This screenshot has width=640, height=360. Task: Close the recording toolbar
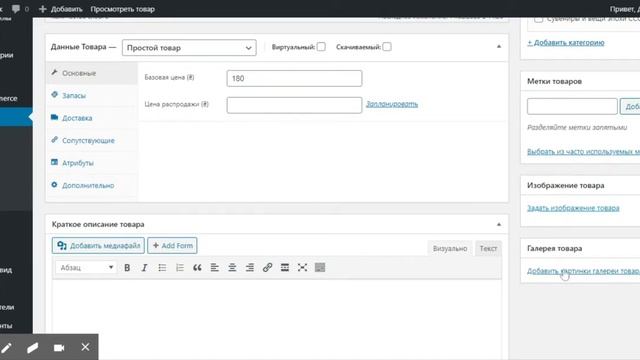pyautogui.click(x=85, y=347)
